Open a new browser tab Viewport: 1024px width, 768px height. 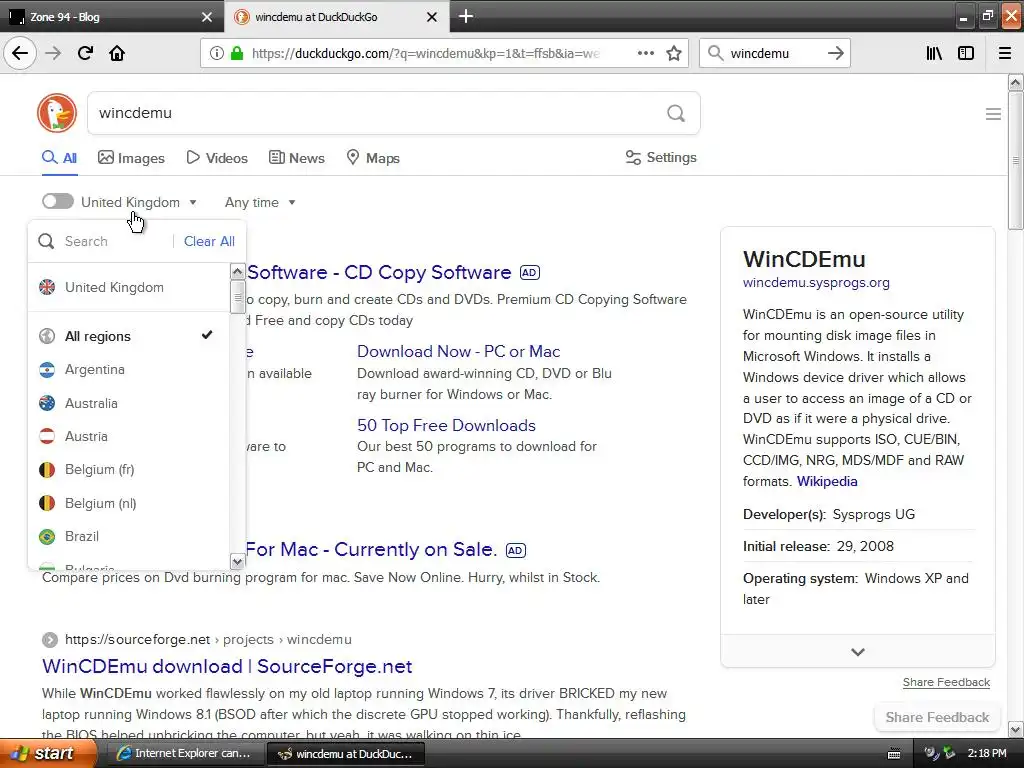pyautogui.click(x=466, y=16)
